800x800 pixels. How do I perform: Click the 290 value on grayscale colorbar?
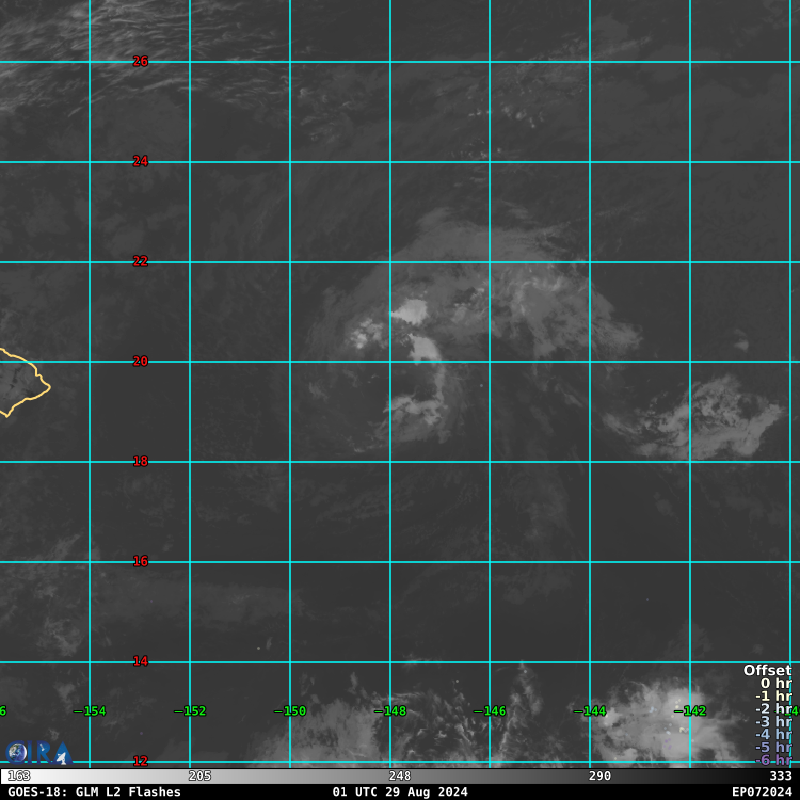click(x=600, y=776)
